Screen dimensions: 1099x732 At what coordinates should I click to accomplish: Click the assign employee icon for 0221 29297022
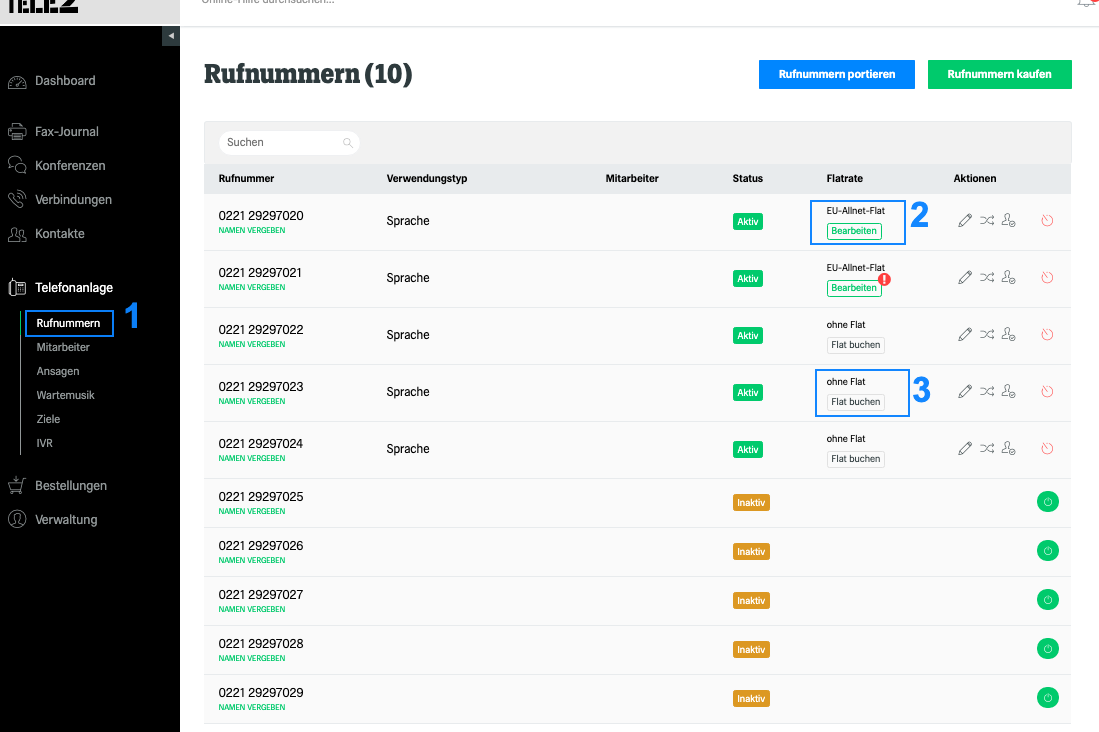[x=1009, y=334]
